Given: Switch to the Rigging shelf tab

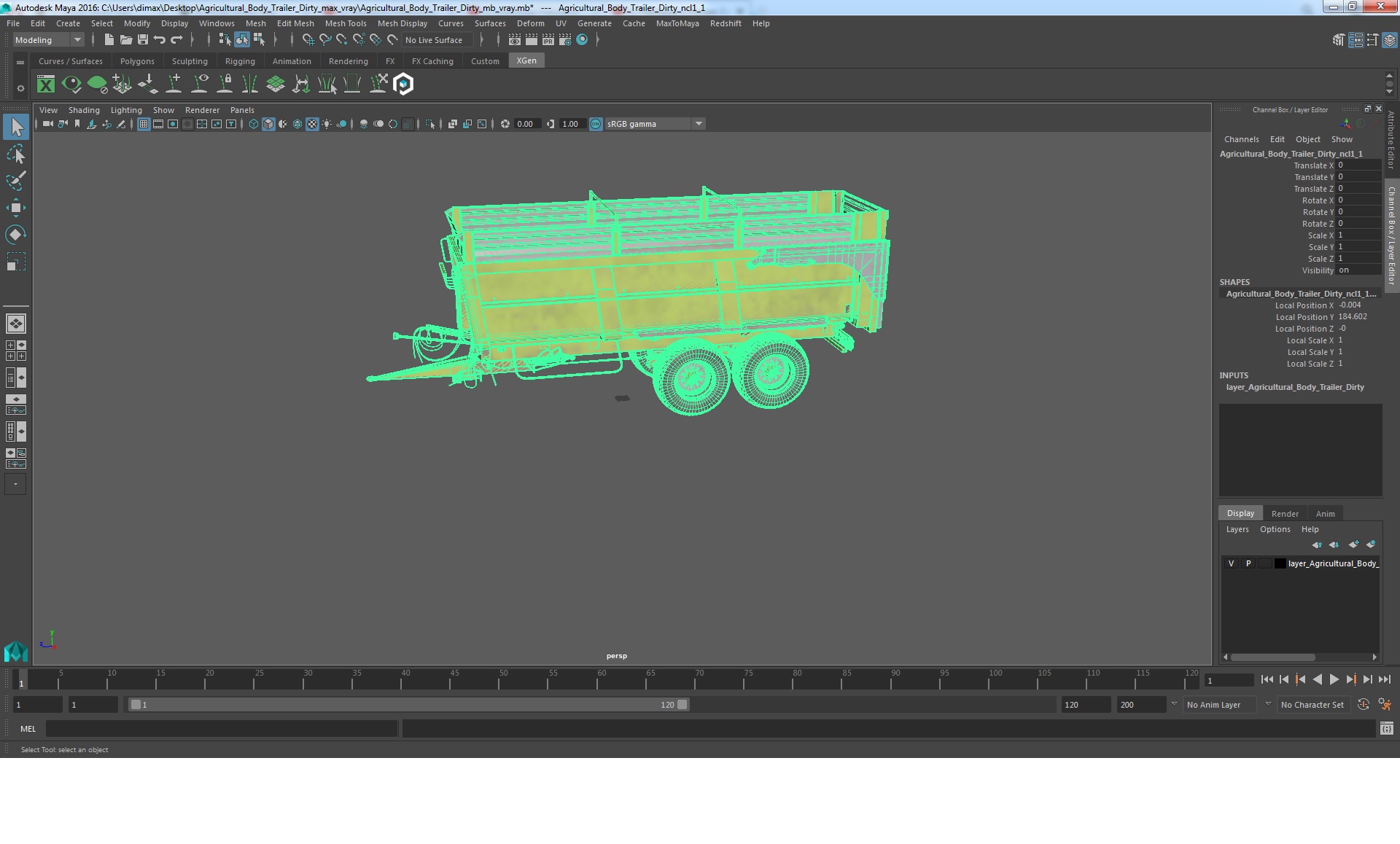Looking at the screenshot, I should (x=240, y=61).
